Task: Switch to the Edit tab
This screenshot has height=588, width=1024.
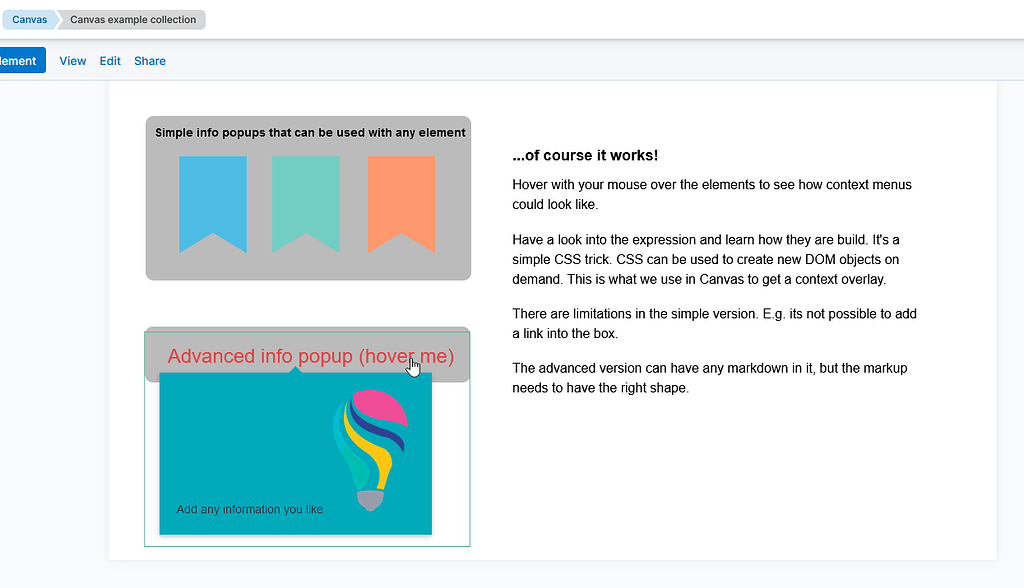Action: (110, 61)
